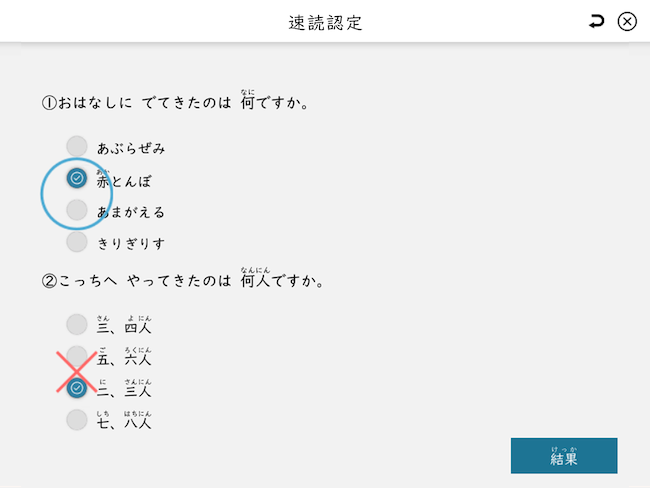Select the 赤とんぼ radio button
The width and height of the screenshot is (650, 488).
click(77, 178)
